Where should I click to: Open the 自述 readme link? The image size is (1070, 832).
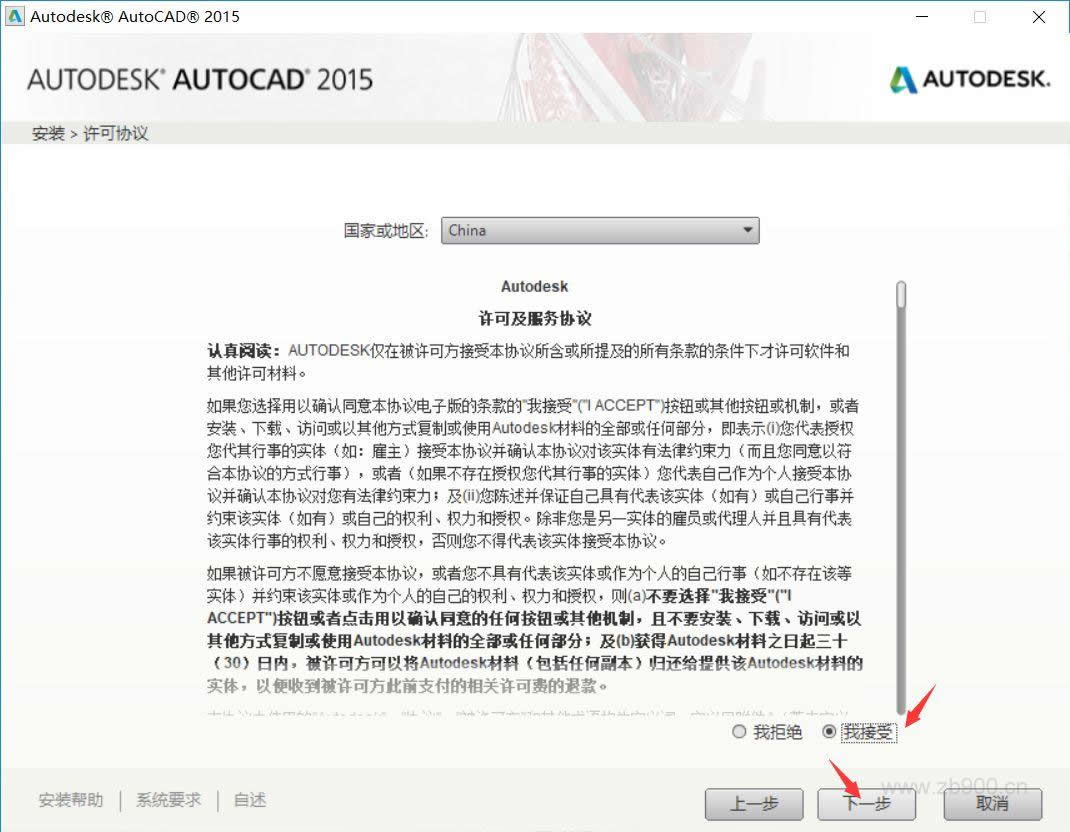pyautogui.click(x=247, y=800)
